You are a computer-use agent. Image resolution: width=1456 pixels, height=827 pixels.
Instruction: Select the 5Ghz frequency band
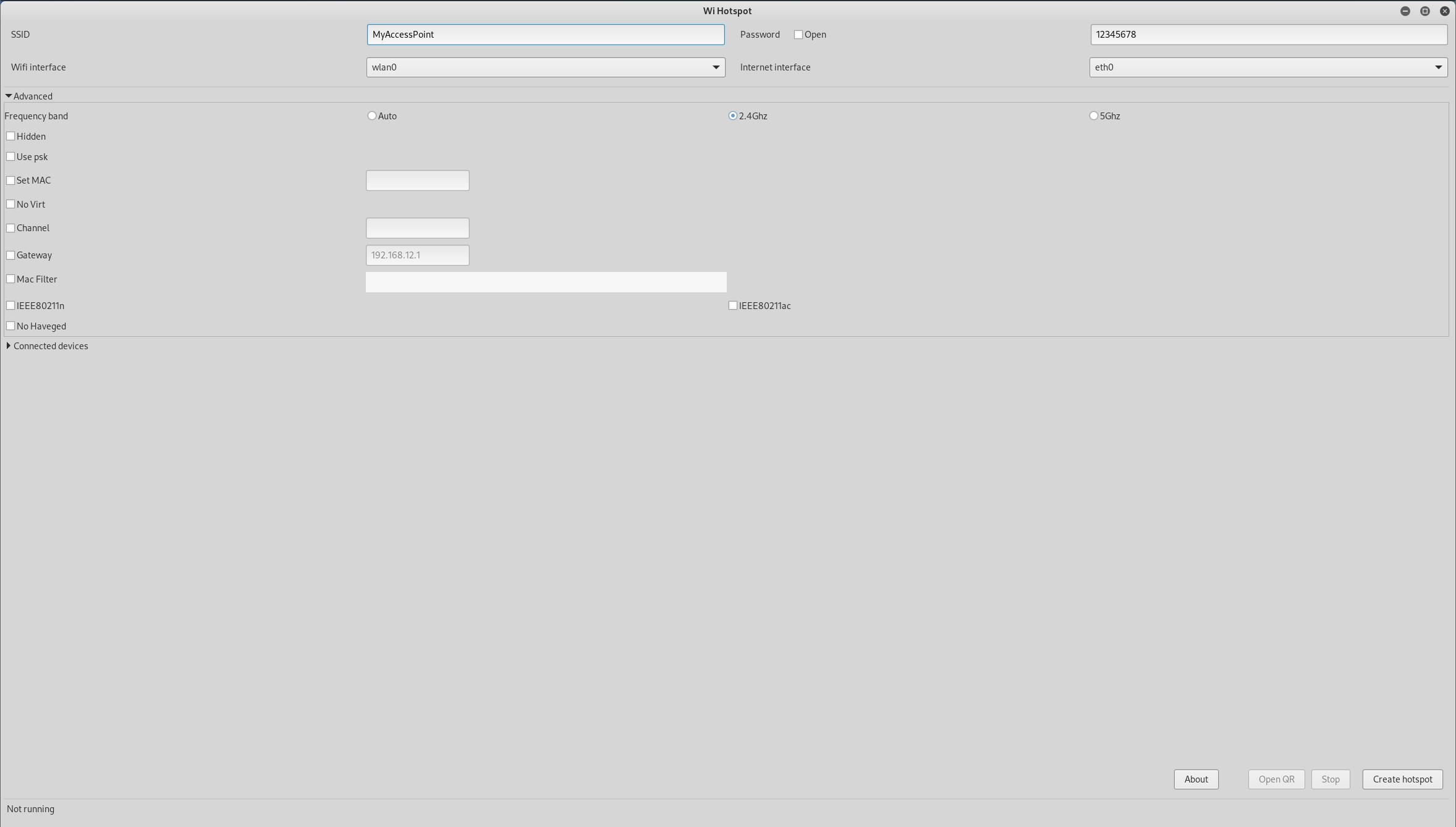coord(1093,116)
